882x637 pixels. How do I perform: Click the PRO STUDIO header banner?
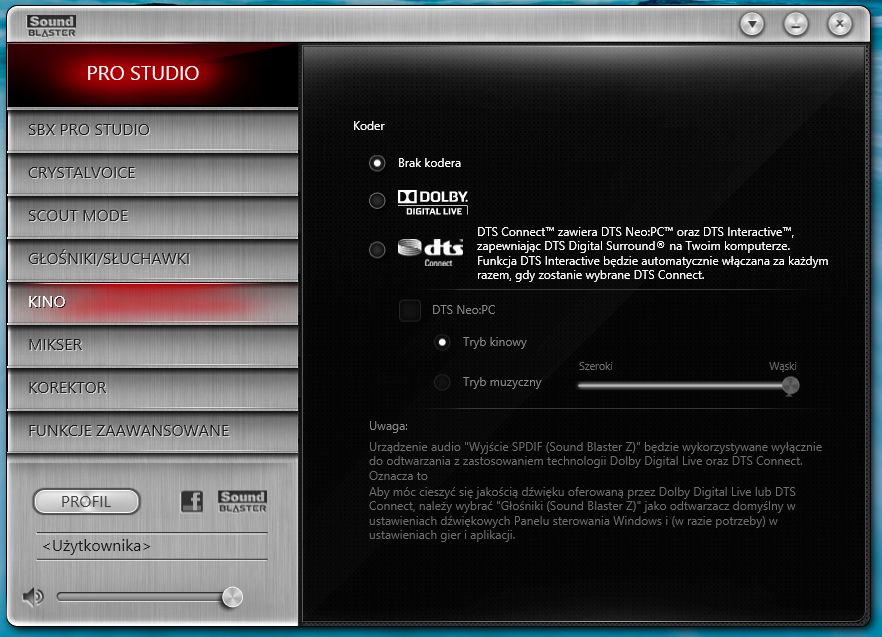(152, 74)
